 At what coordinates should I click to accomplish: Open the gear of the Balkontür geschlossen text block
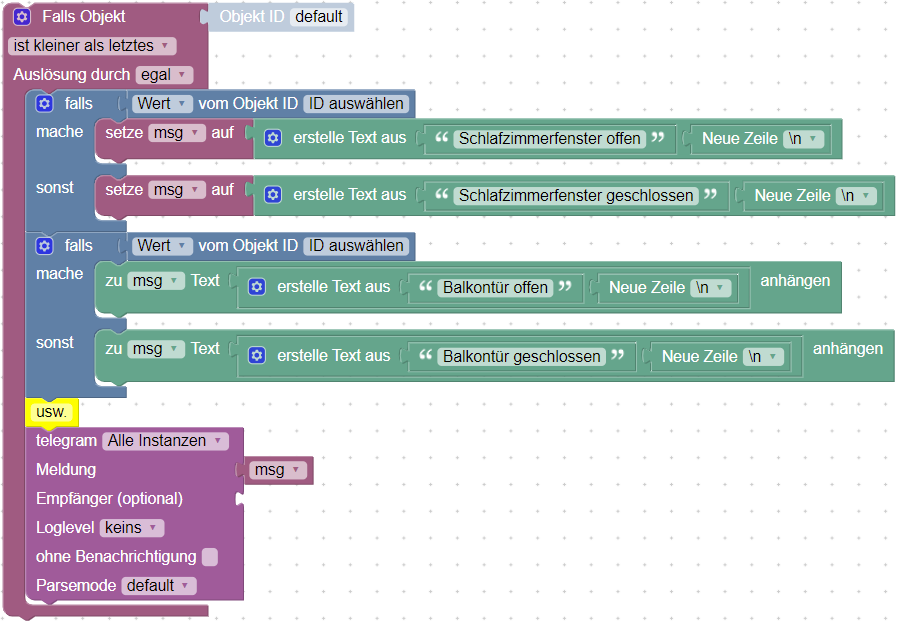pyautogui.click(x=257, y=355)
